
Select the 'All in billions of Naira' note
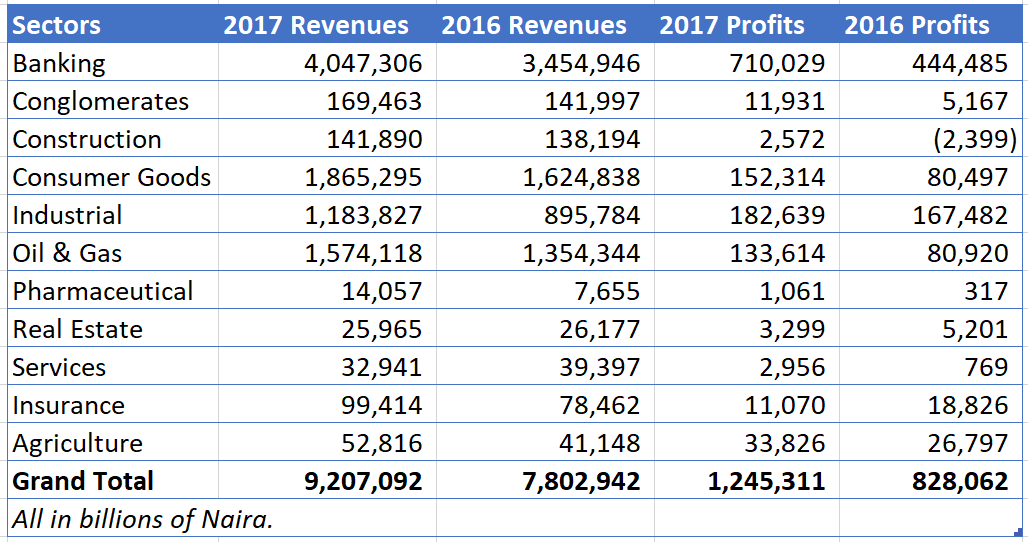(x=143, y=519)
